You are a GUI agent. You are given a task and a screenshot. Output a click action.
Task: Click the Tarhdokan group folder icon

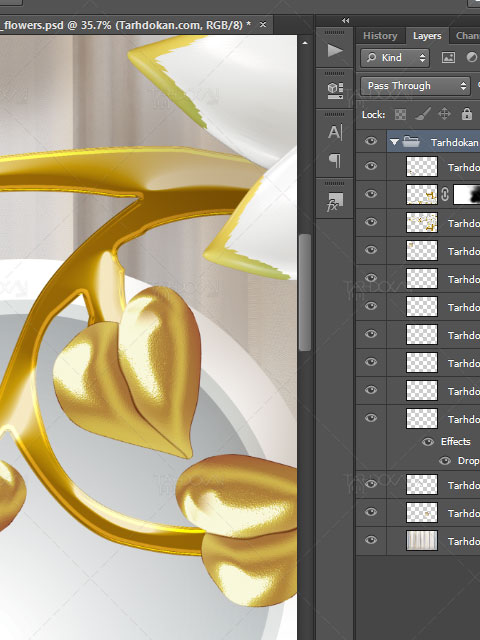coord(411,142)
